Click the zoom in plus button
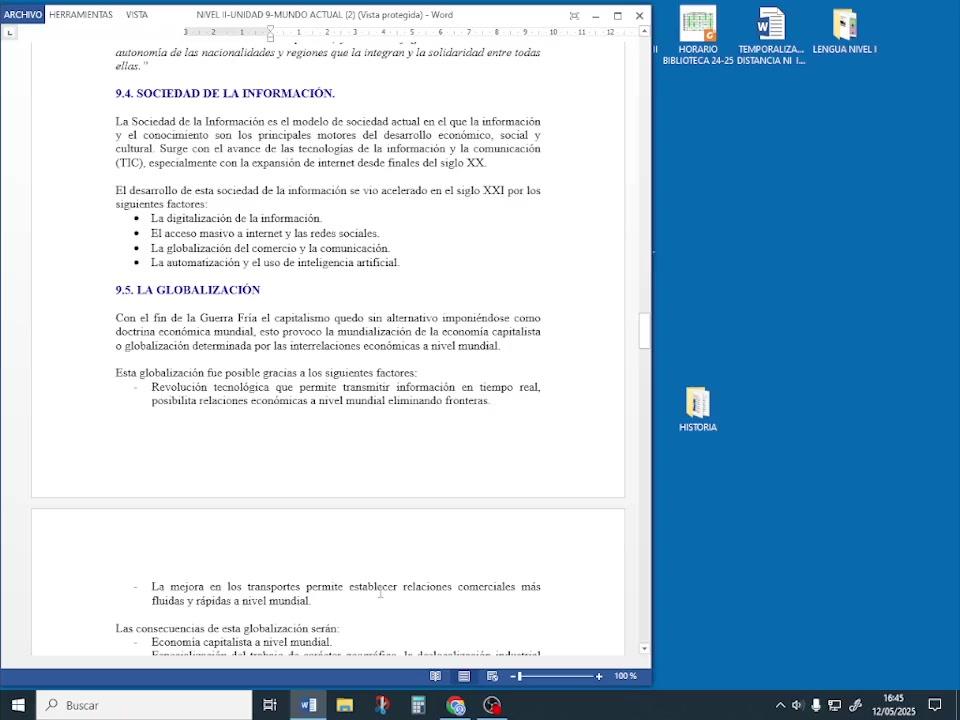960x720 pixels. 599,677
